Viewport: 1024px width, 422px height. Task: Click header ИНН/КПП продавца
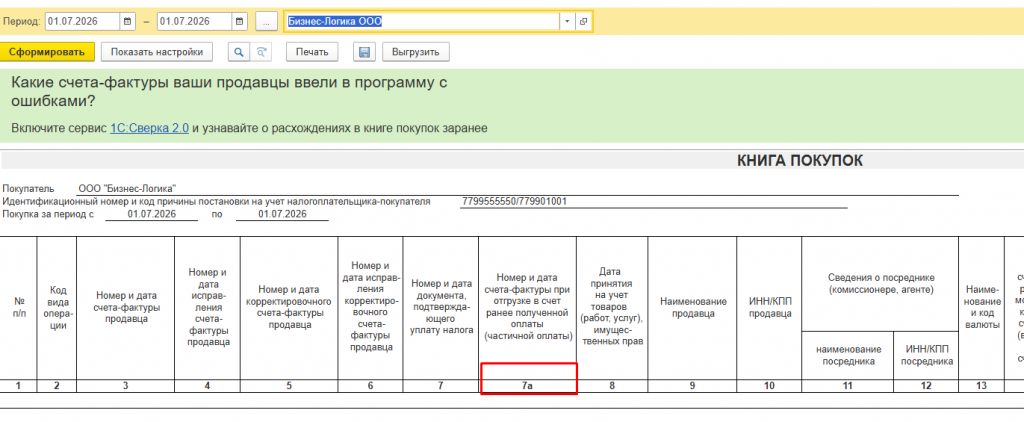pyautogui.click(x=769, y=308)
